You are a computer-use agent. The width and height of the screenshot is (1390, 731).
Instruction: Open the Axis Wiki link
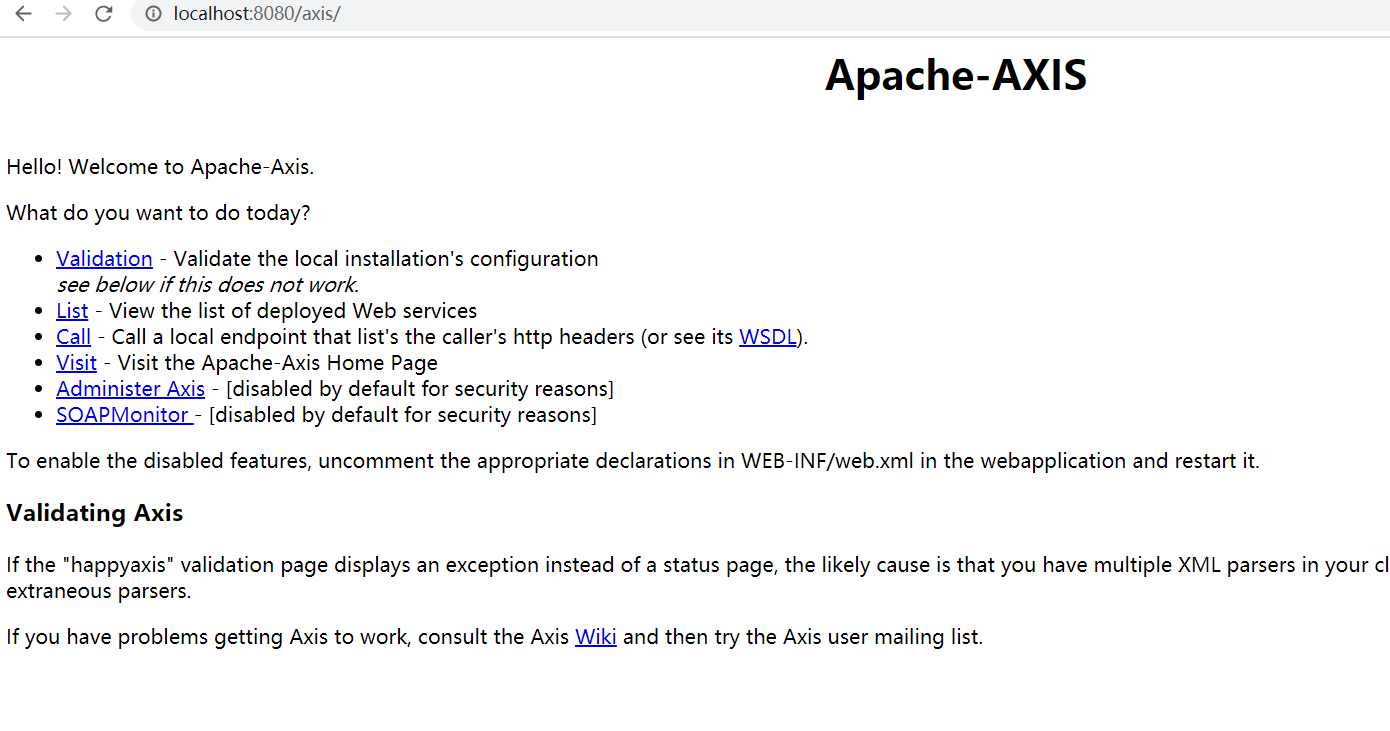596,637
